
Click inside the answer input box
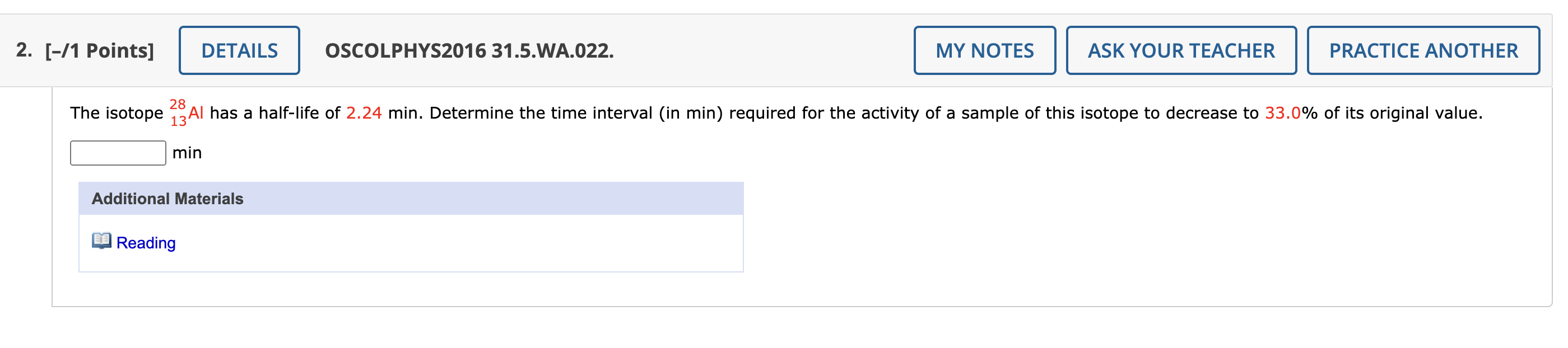coord(118,153)
